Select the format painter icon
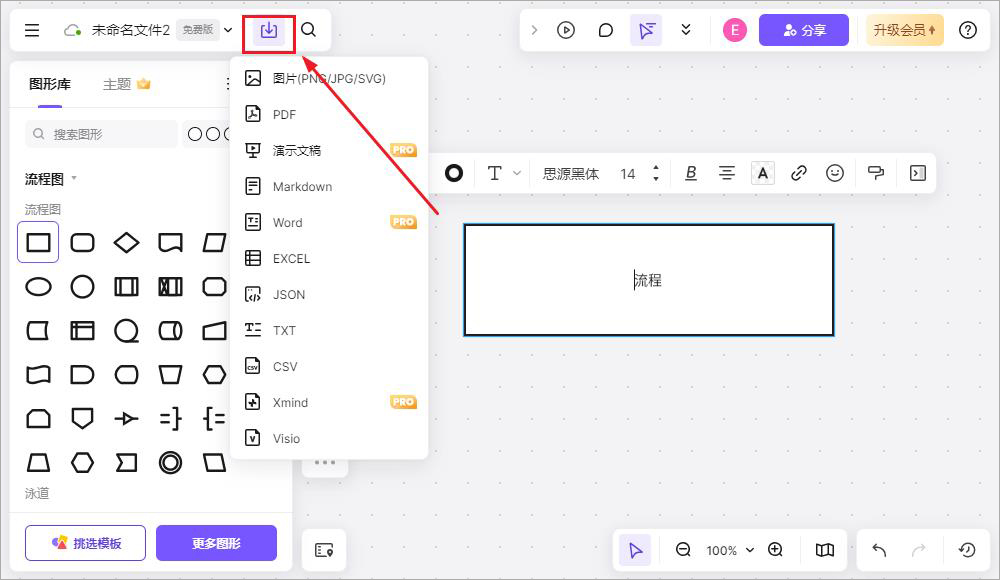 point(876,173)
